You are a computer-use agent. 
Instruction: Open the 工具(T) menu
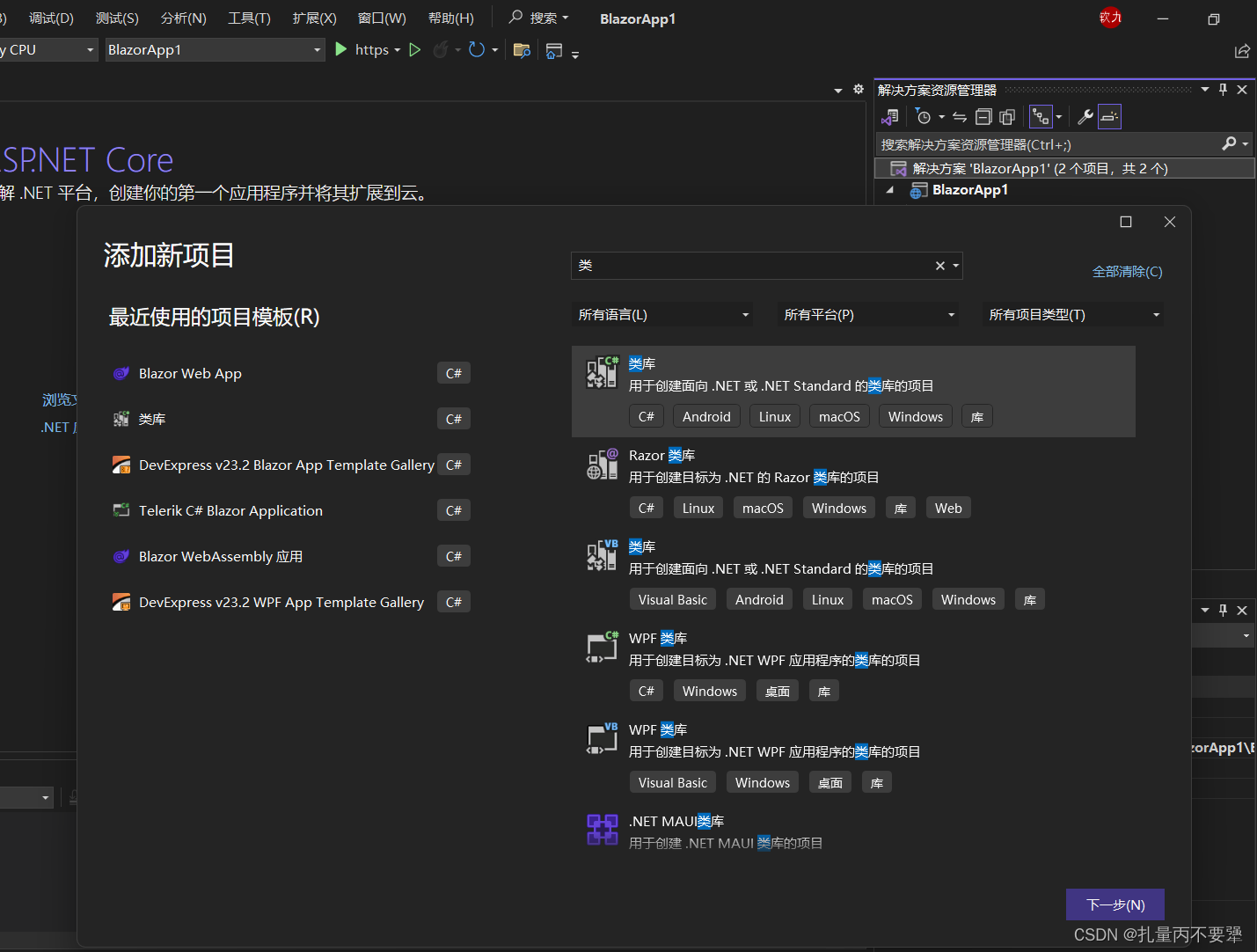[x=249, y=18]
